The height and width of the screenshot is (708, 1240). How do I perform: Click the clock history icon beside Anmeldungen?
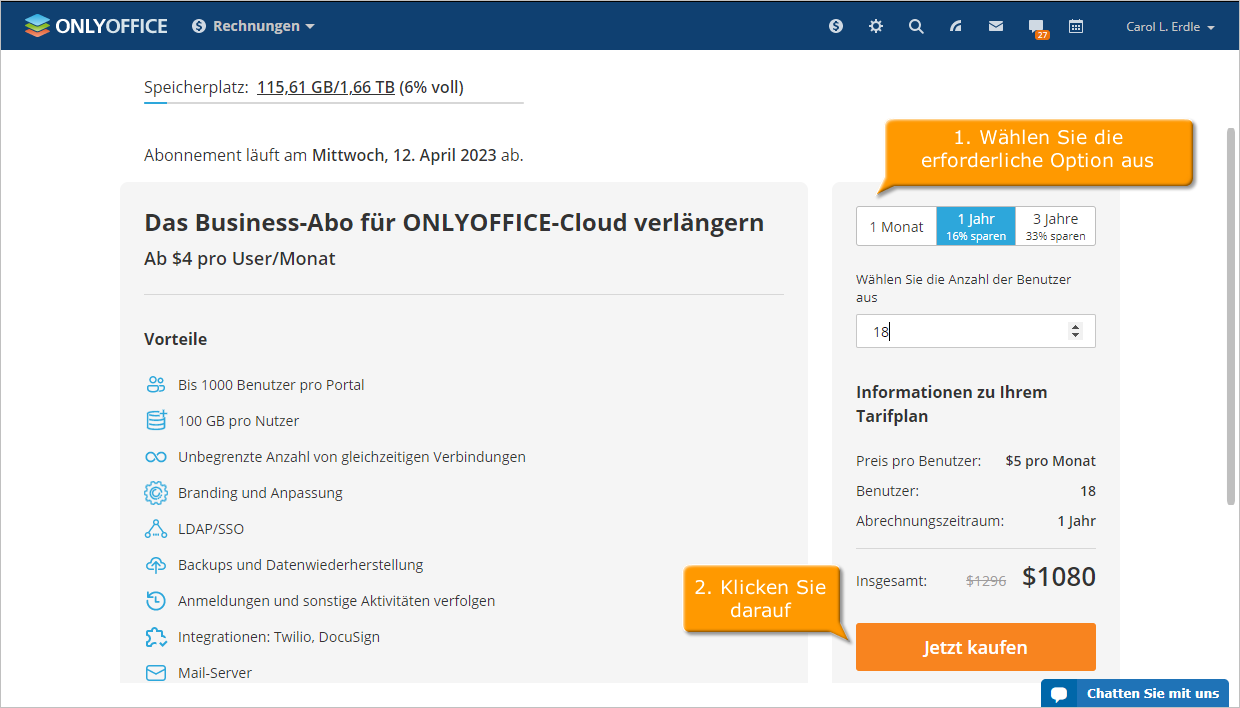pos(155,601)
